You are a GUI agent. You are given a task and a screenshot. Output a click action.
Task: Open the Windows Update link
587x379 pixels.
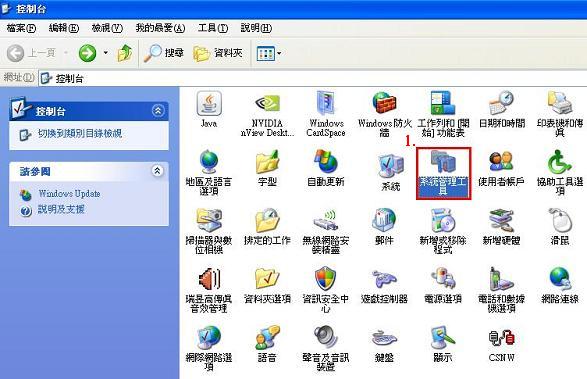coord(69,194)
